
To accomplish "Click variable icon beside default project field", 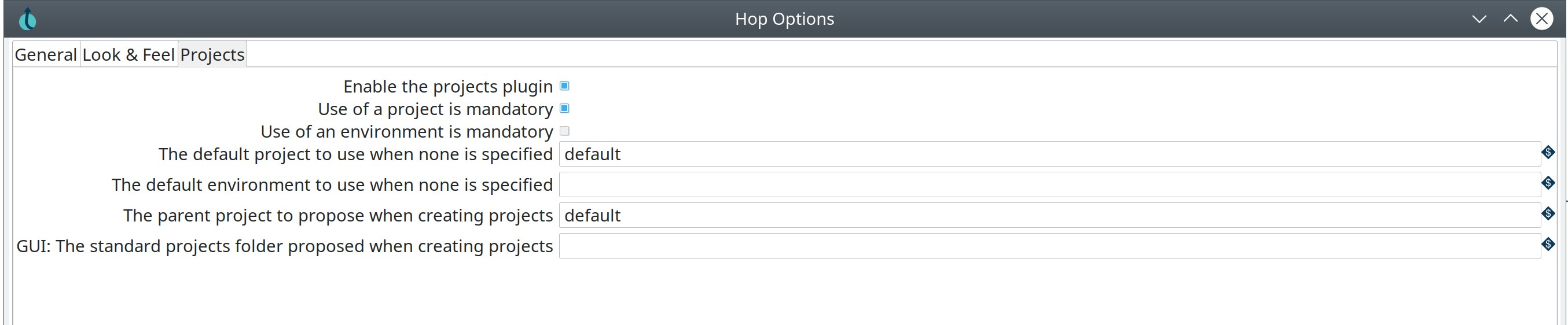I will [x=1548, y=152].
